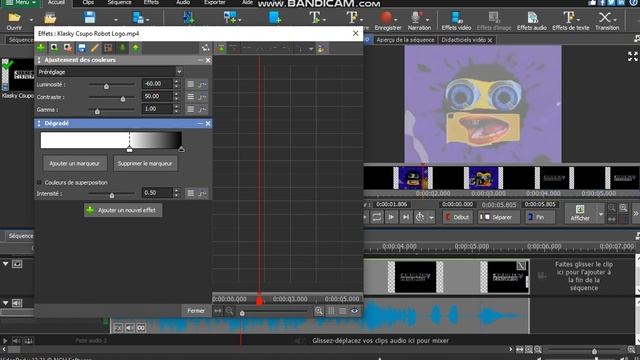Click the Luminosité slider handle
The image size is (640, 360).
(106, 86)
